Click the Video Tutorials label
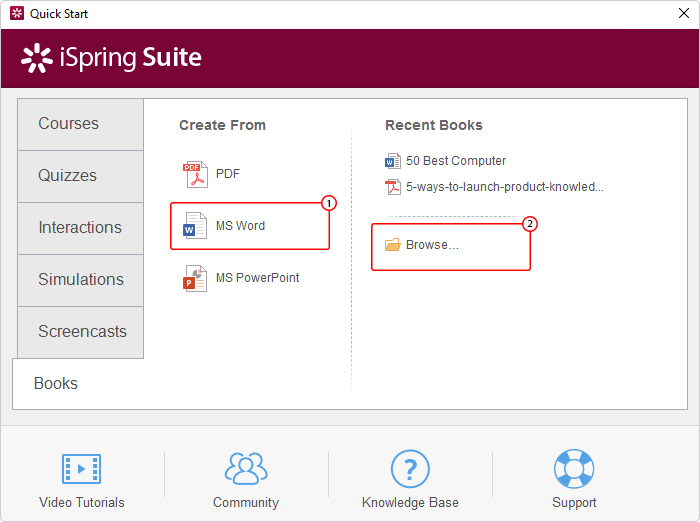Viewport: 700px width, 522px height. (x=82, y=502)
